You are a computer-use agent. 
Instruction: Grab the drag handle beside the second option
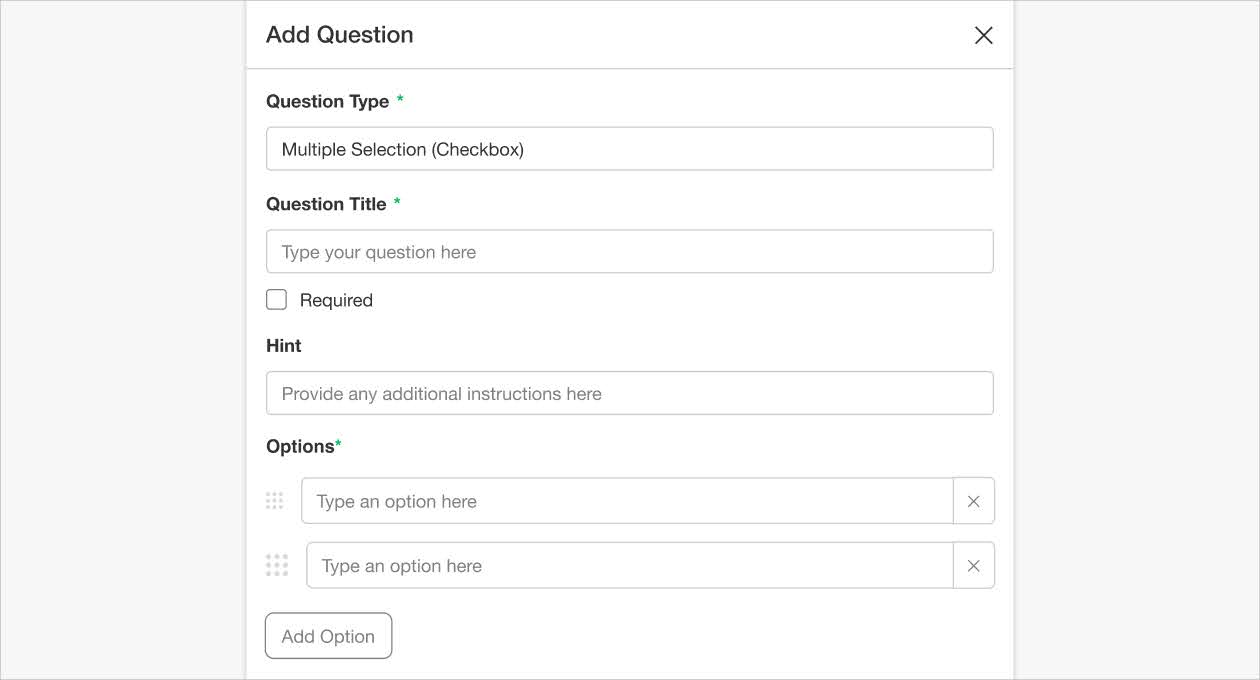(x=277, y=565)
